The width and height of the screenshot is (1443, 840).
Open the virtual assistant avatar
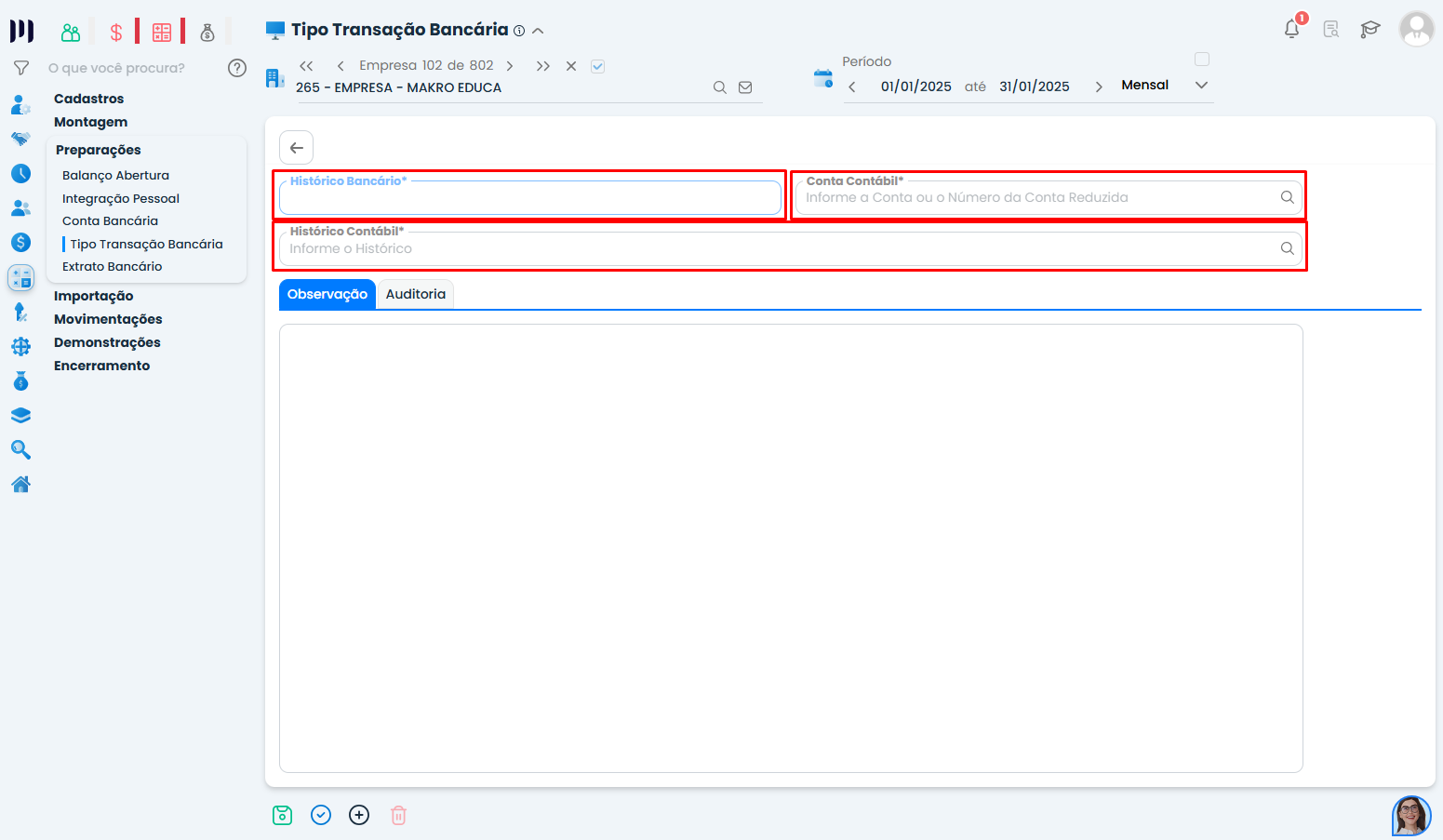1411,816
